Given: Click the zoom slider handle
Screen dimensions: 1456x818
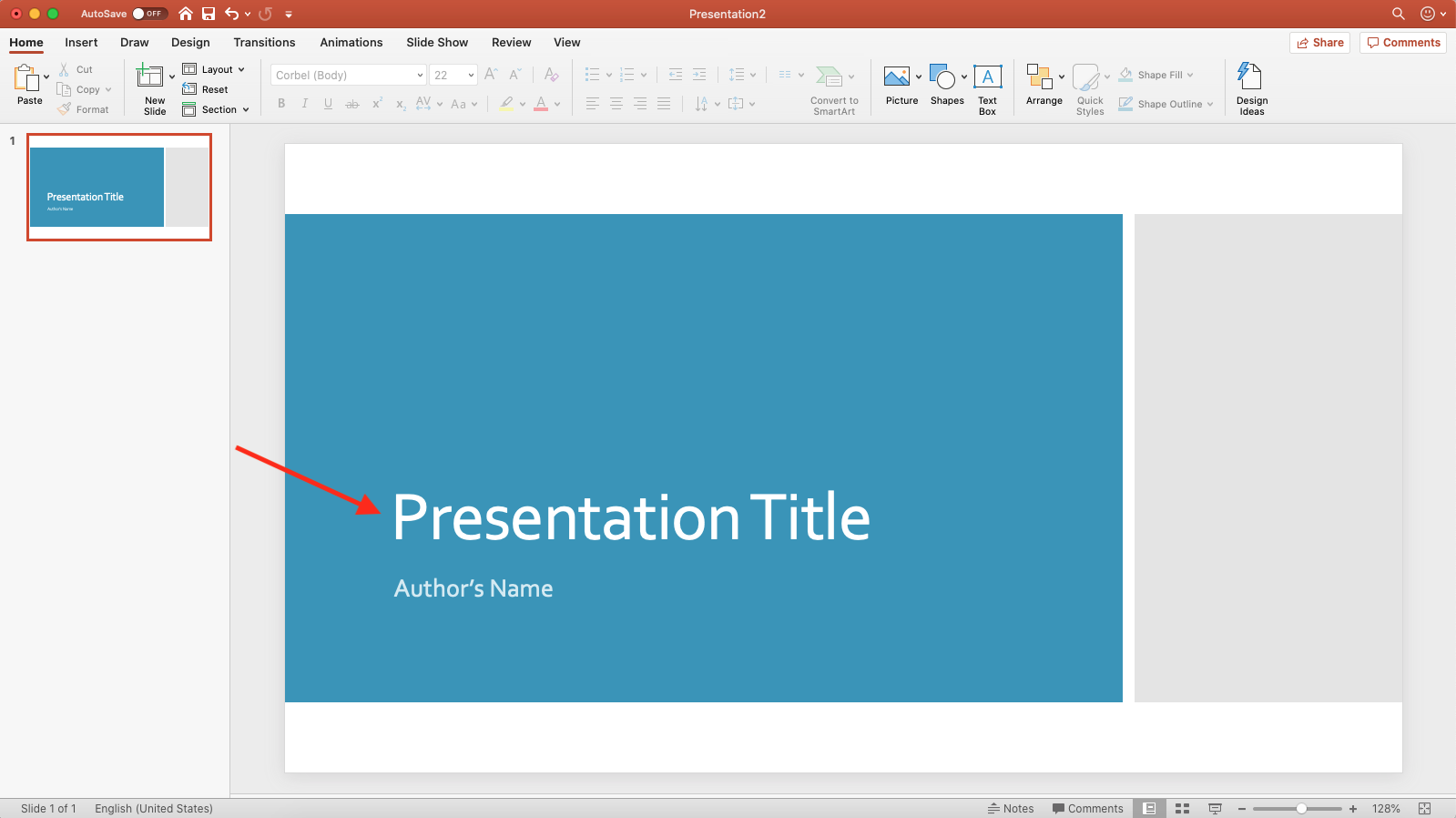Looking at the screenshot, I should 1301,808.
